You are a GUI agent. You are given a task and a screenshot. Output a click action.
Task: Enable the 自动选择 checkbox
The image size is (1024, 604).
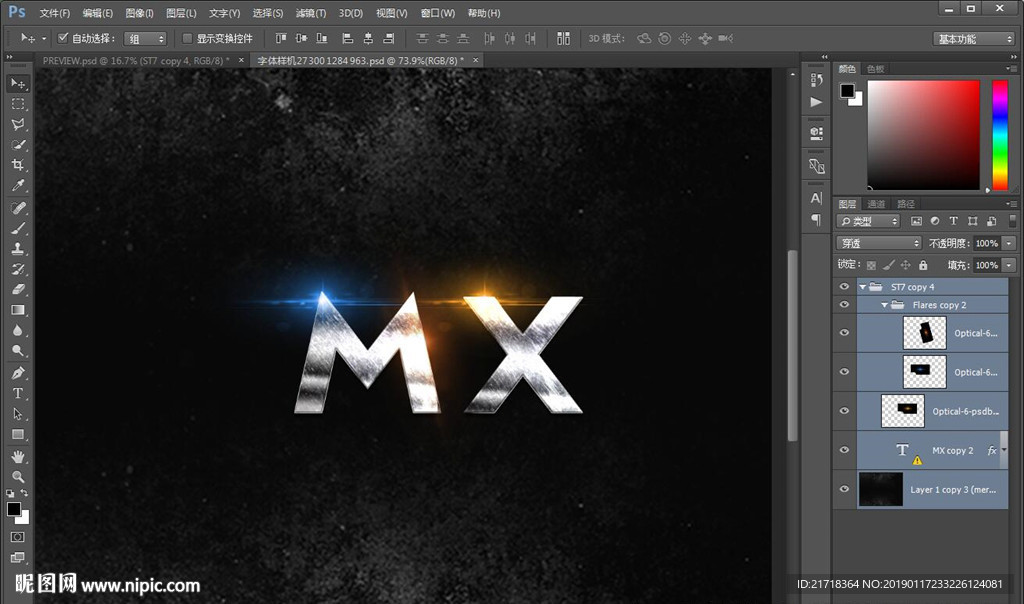(63, 38)
